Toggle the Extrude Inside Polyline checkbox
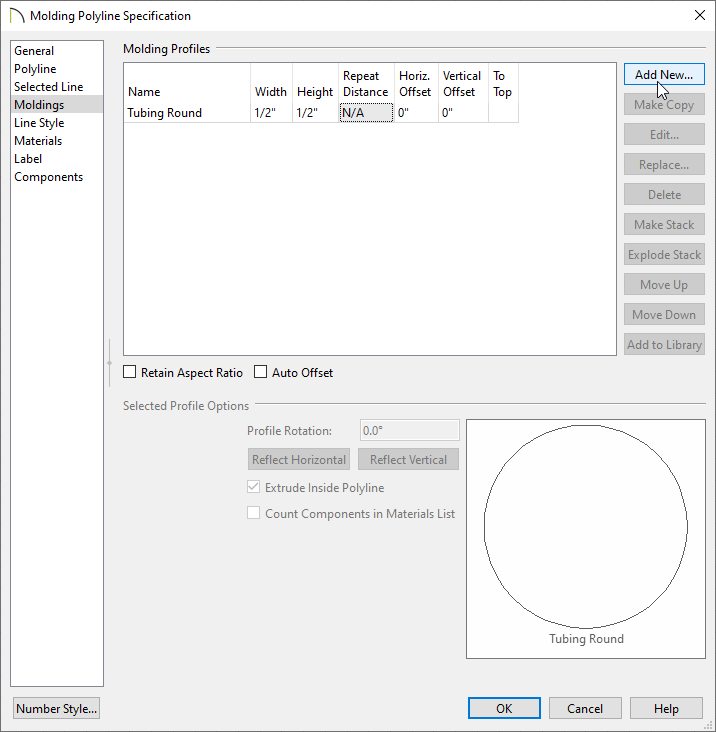This screenshot has width=716, height=732. coord(253,487)
